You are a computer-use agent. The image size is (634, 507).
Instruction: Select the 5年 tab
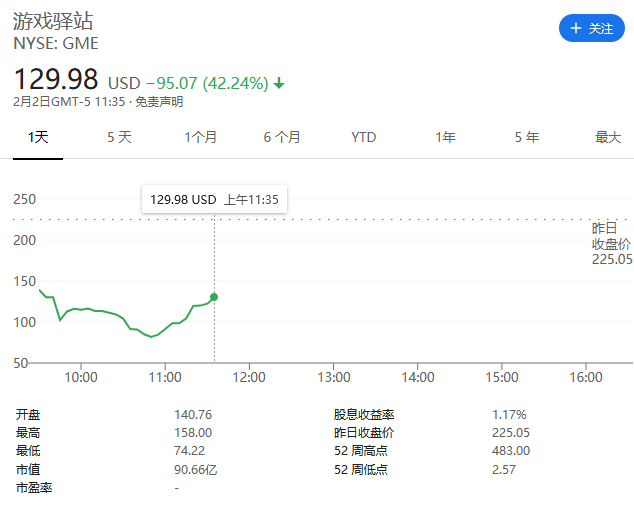tap(526, 137)
